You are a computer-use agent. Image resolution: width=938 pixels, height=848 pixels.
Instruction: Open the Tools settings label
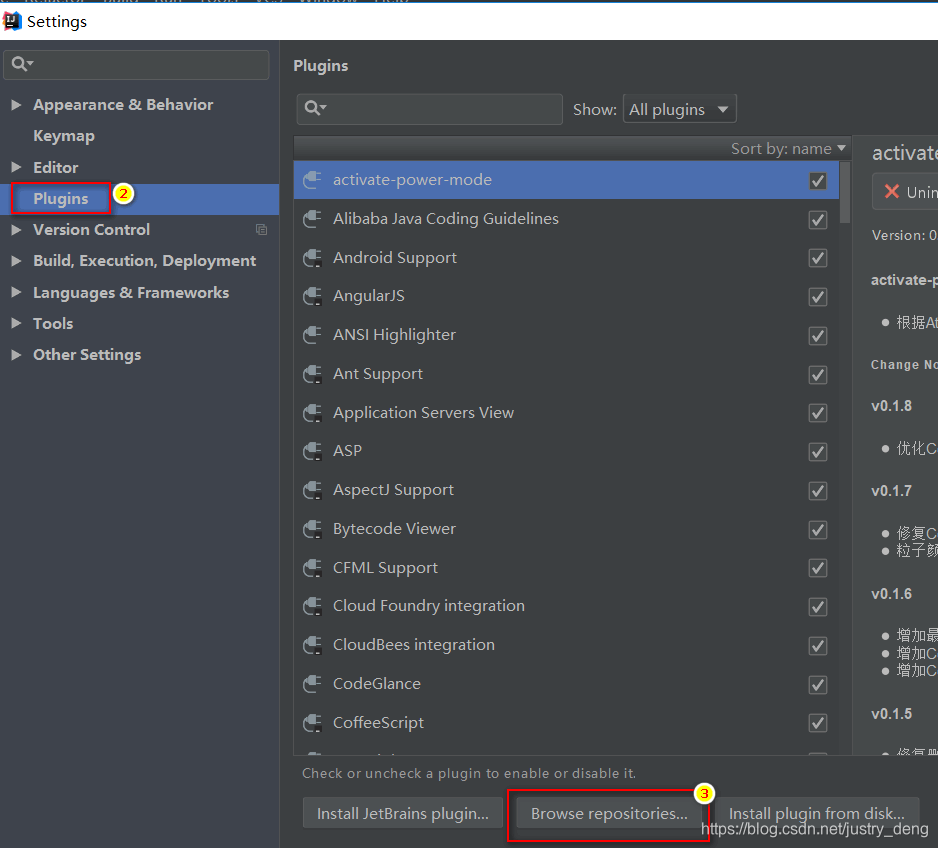click(x=53, y=324)
